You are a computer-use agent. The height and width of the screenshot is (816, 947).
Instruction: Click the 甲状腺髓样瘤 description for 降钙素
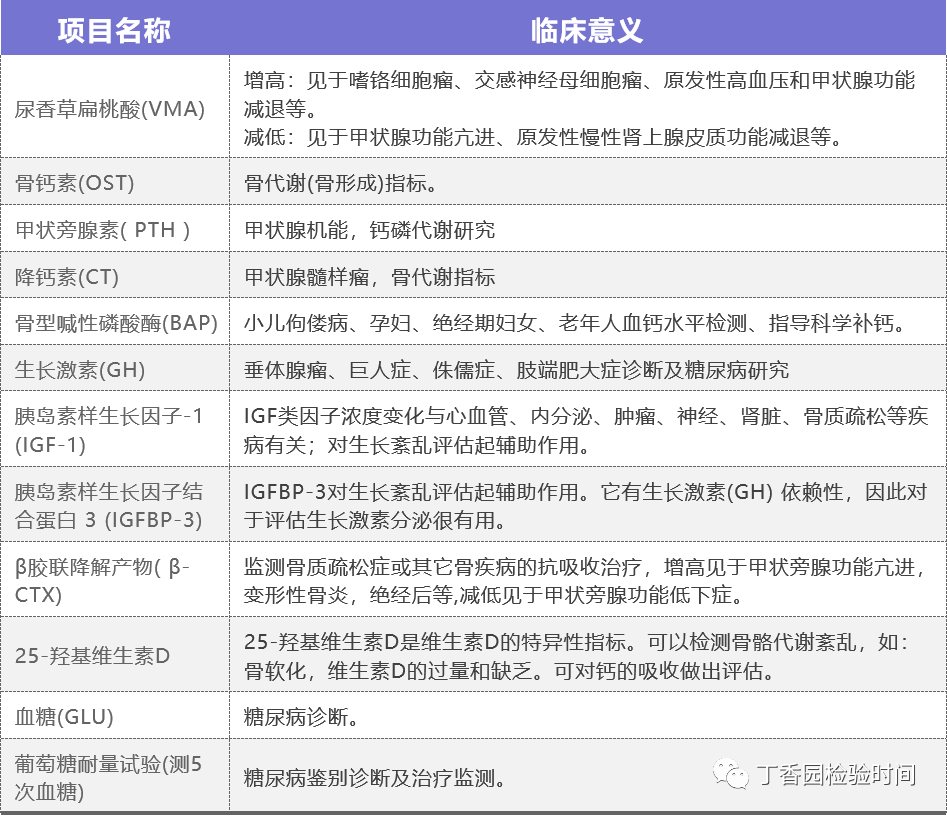coord(370,277)
